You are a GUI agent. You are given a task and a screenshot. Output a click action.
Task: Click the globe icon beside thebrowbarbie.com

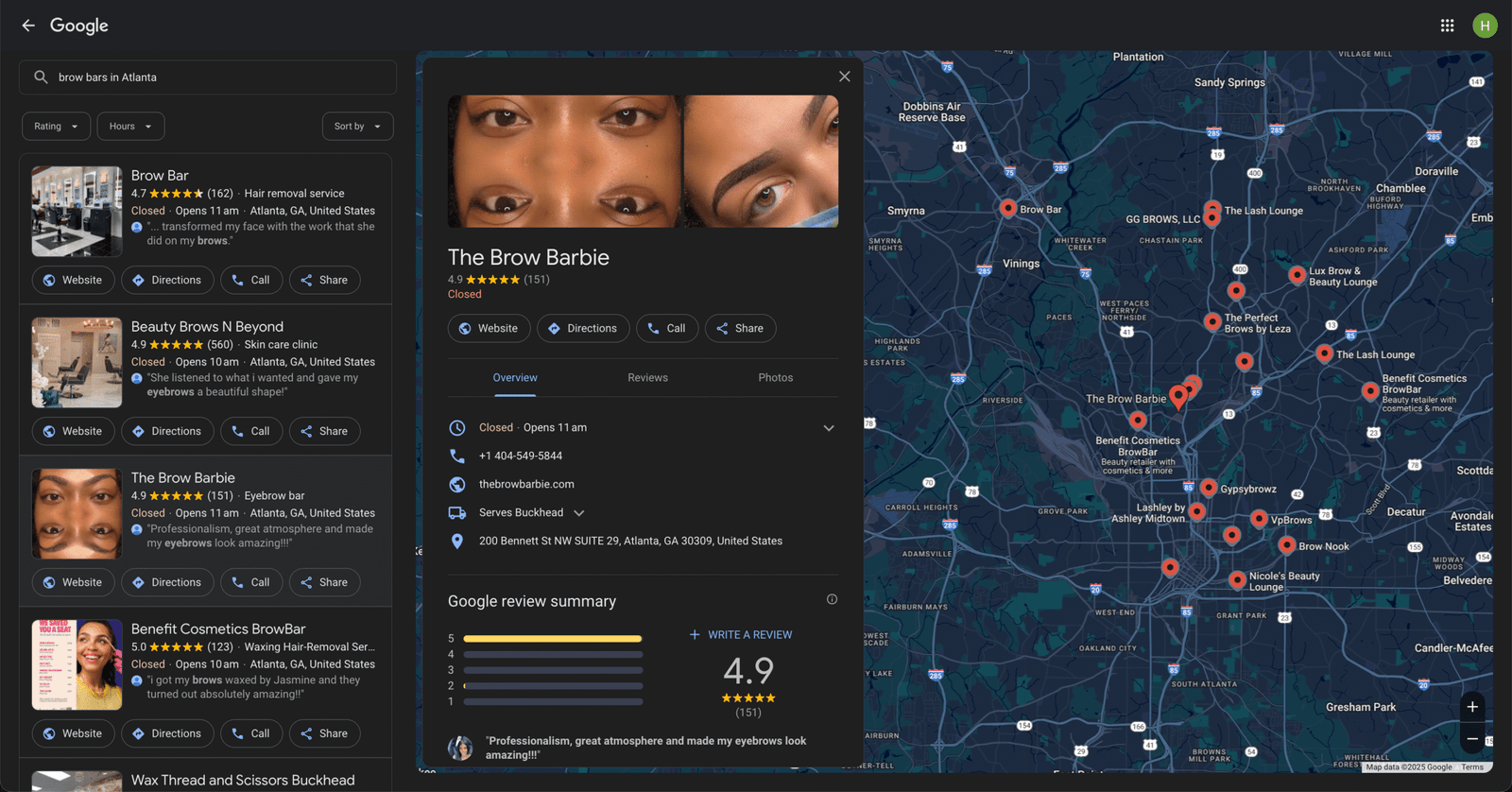[x=457, y=484]
